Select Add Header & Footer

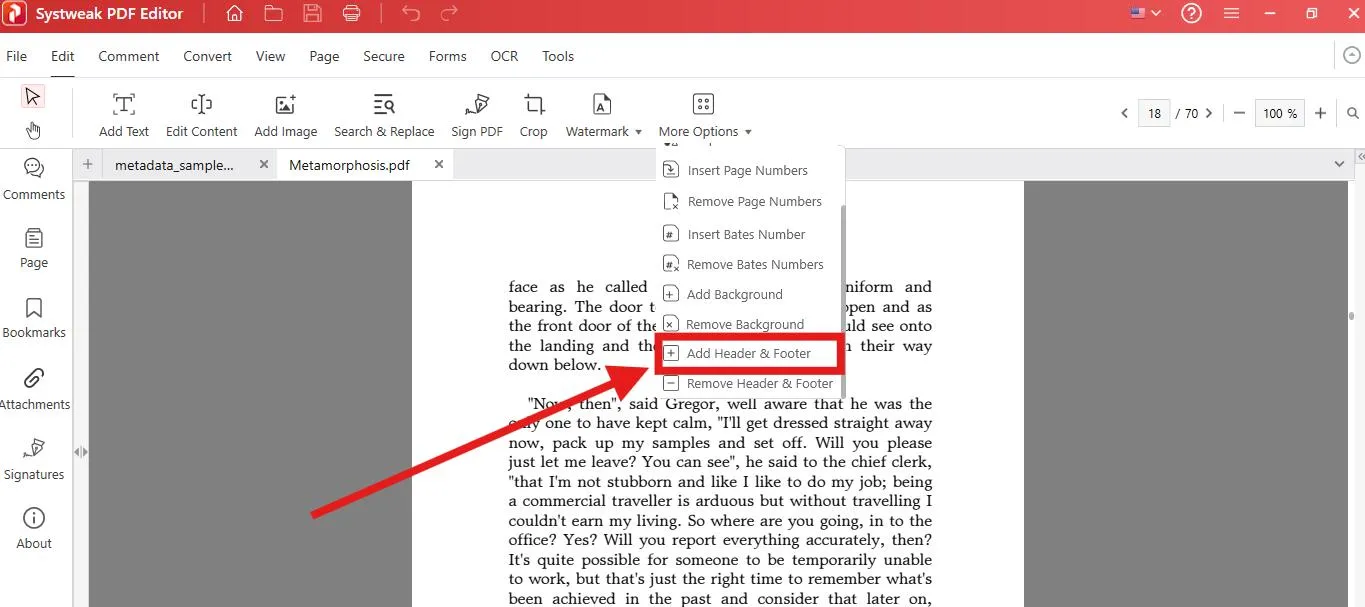click(x=748, y=353)
